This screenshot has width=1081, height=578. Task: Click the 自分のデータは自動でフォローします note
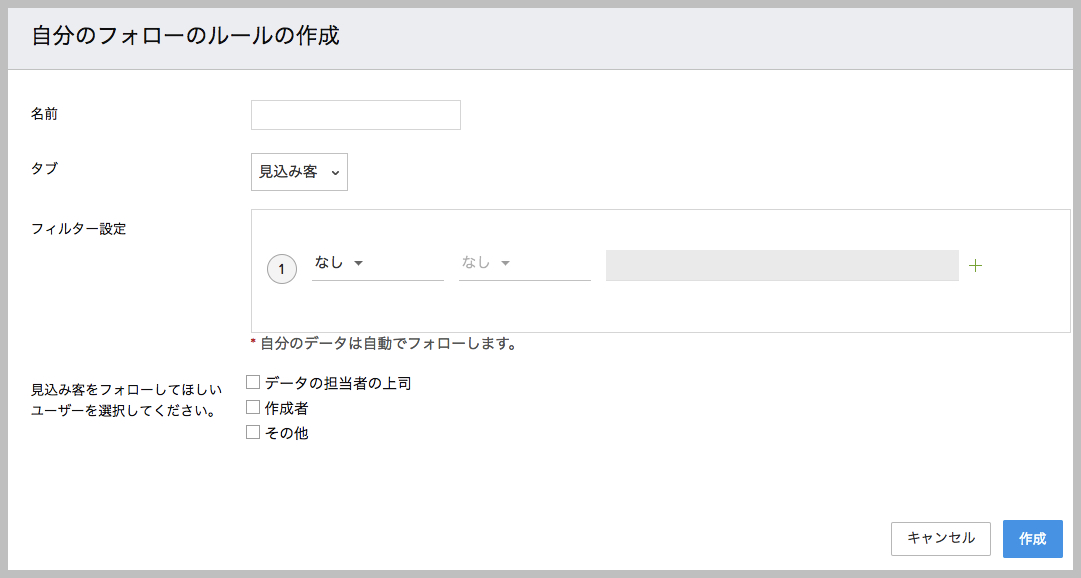[x=388, y=344]
